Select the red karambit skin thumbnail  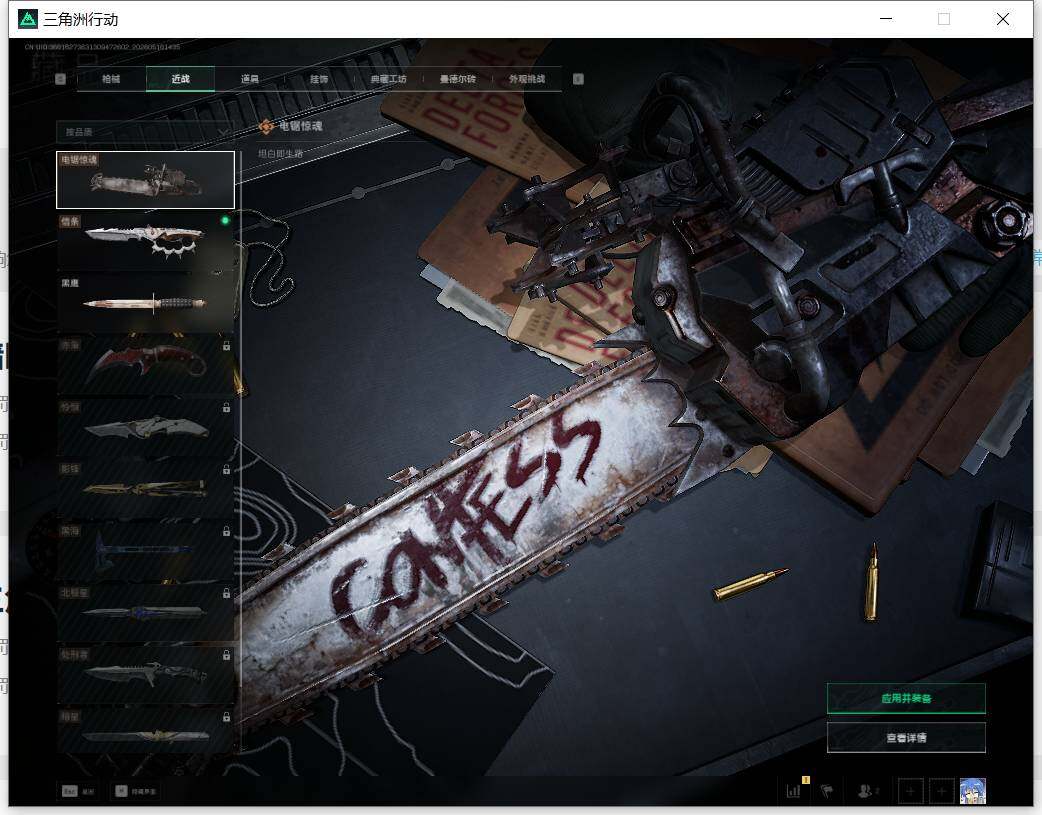click(146, 364)
